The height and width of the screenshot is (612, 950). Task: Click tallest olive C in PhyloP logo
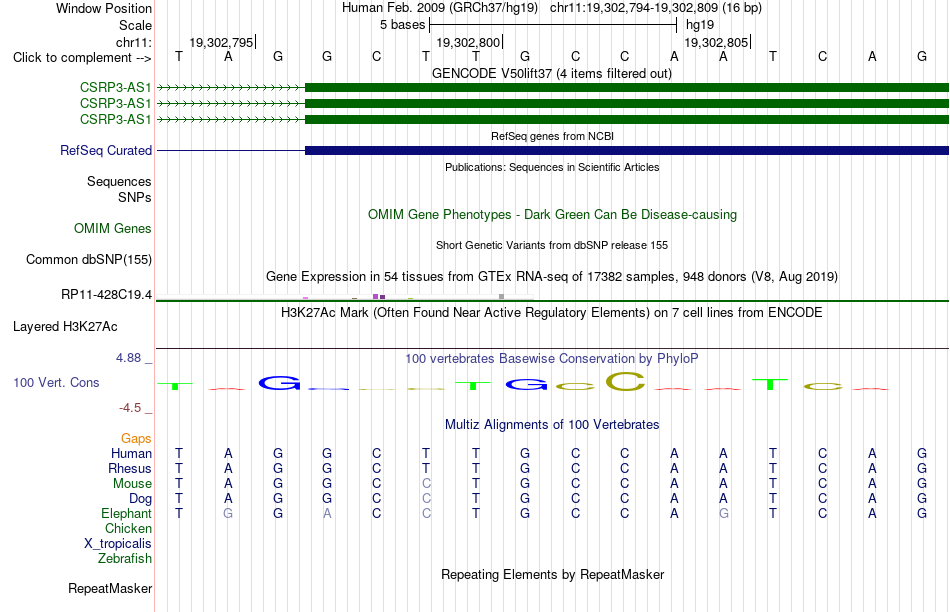pyautogui.click(x=625, y=381)
